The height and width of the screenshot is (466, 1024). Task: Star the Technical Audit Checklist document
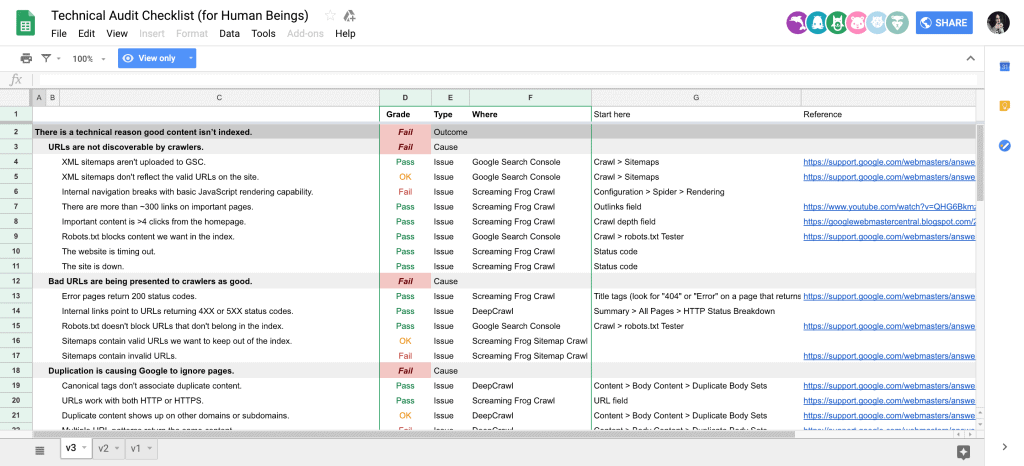coord(330,16)
